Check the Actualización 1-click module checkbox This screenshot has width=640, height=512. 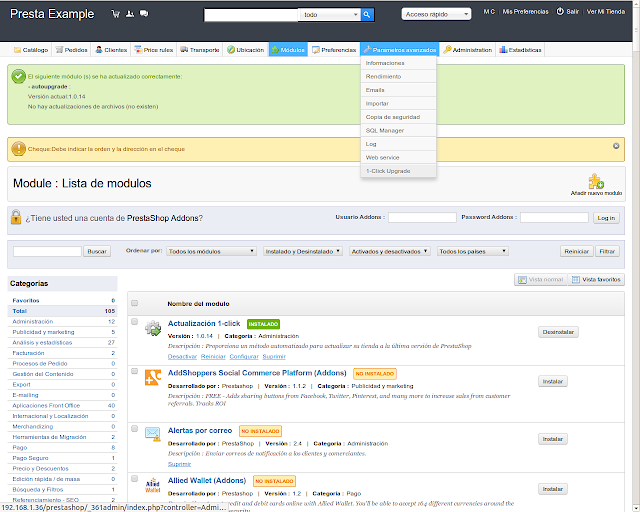[134, 322]
